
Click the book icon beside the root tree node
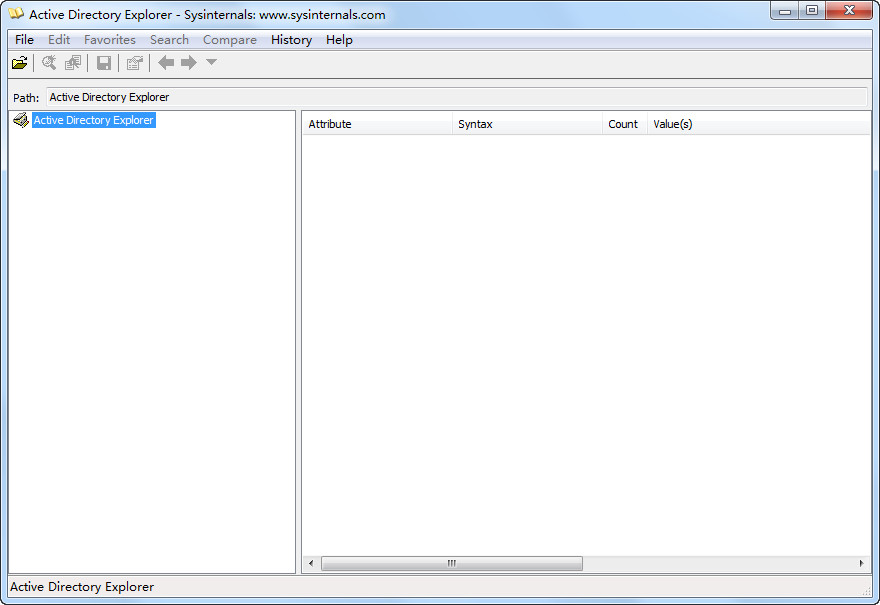click(x=21, y=120)
